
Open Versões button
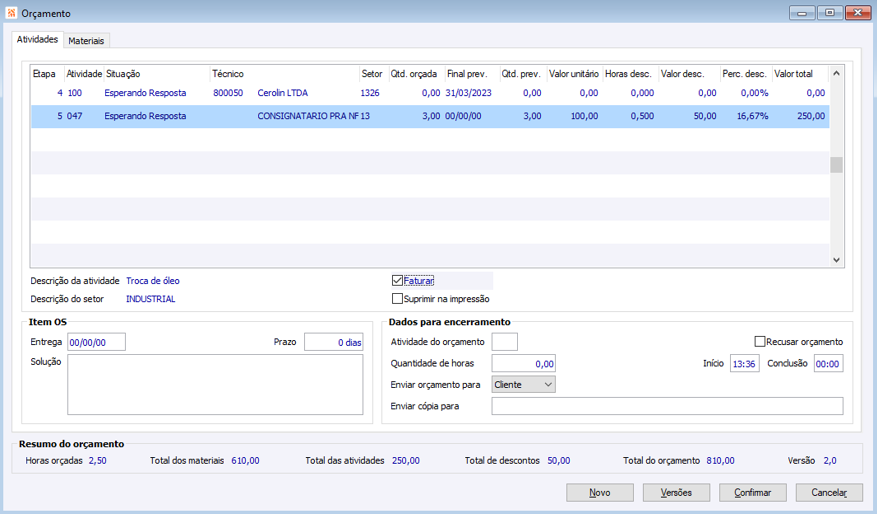click(x=676, y=492)
